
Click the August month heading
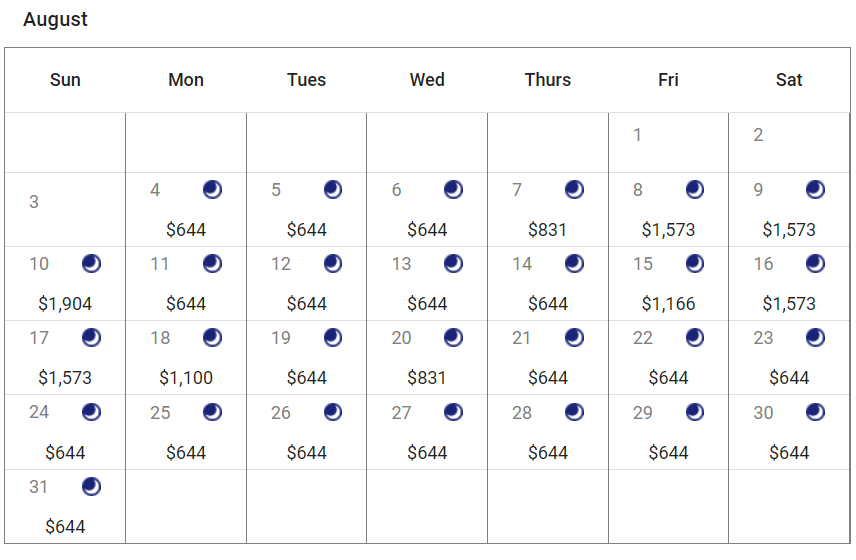pyautogui.click(x=55, y=19)
